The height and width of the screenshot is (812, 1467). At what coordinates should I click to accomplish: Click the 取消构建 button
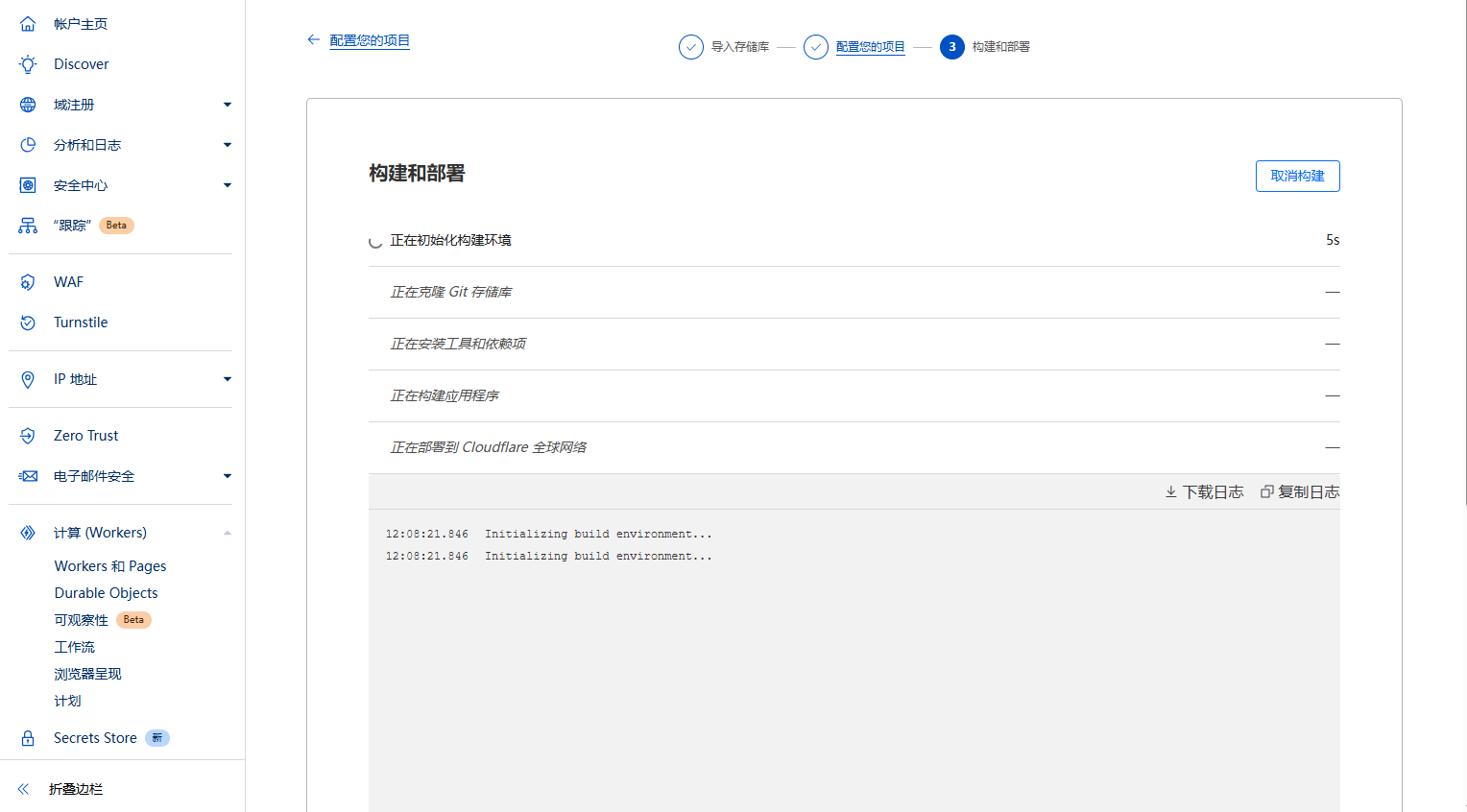(1297, 176)
